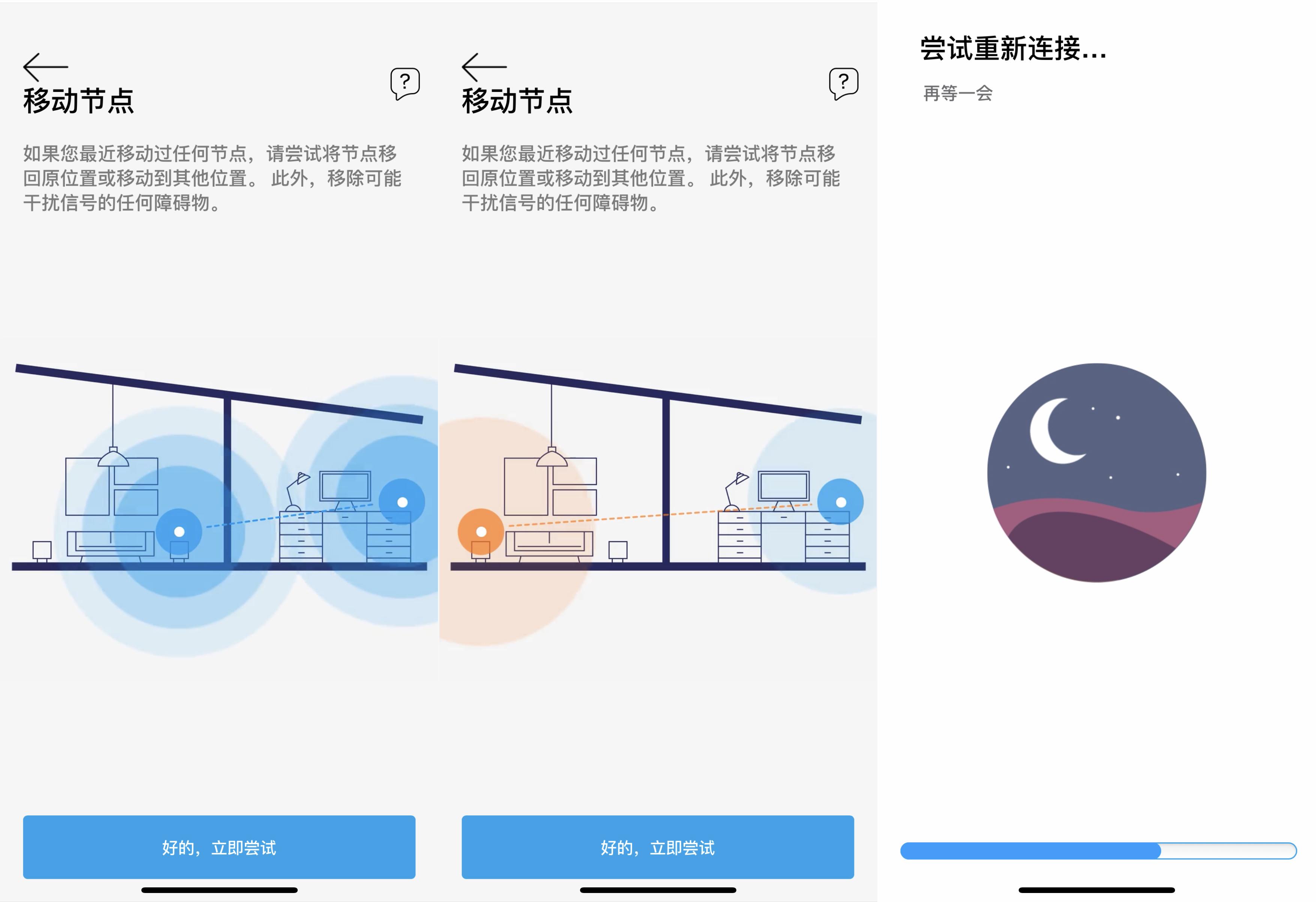Tap blue node by desk in first illustration
Screen dimensions: 1316x902
402,502
